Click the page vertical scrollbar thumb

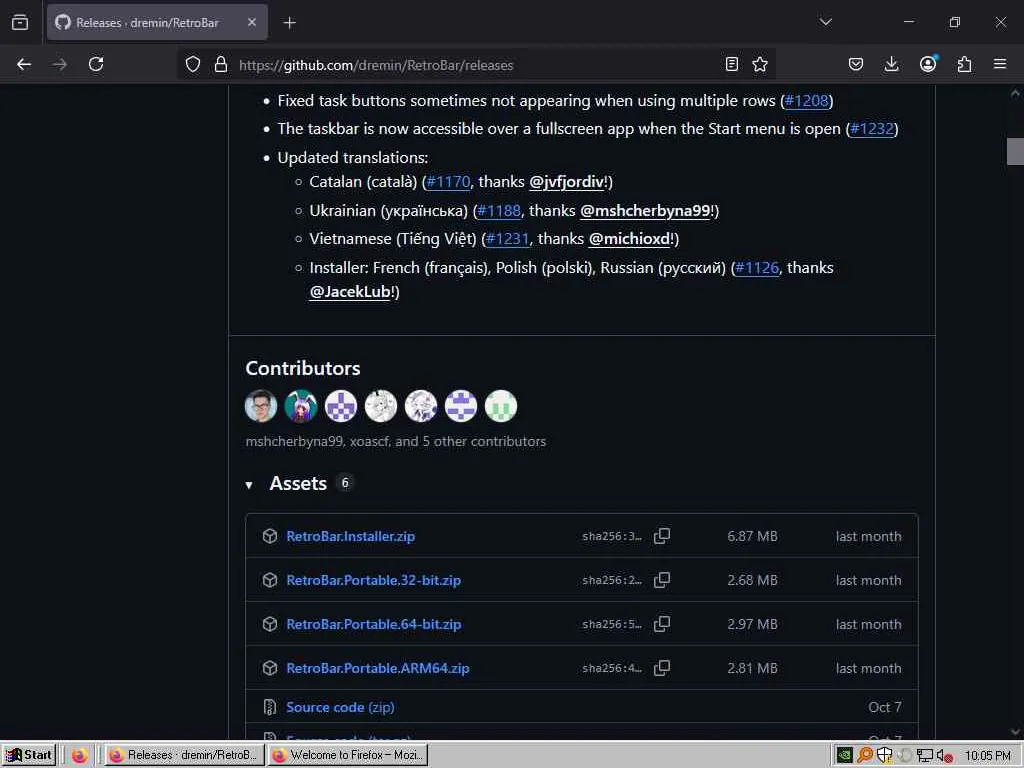click(x=1015, y=152)
